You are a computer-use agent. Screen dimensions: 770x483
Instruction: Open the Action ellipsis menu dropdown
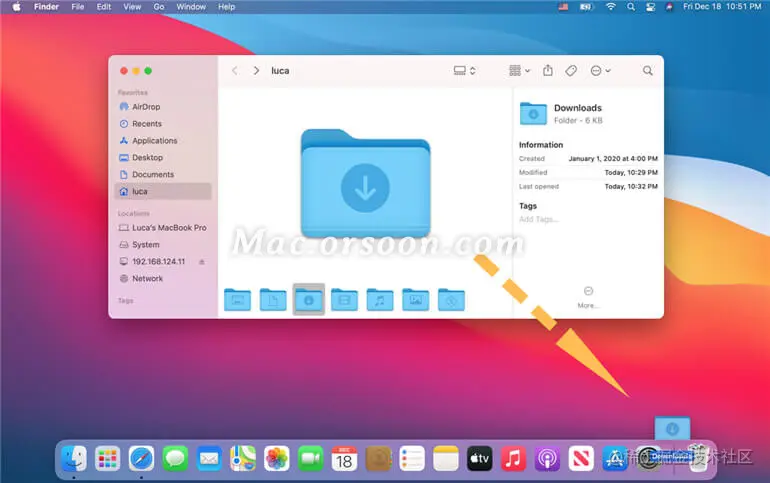[600, 71]
